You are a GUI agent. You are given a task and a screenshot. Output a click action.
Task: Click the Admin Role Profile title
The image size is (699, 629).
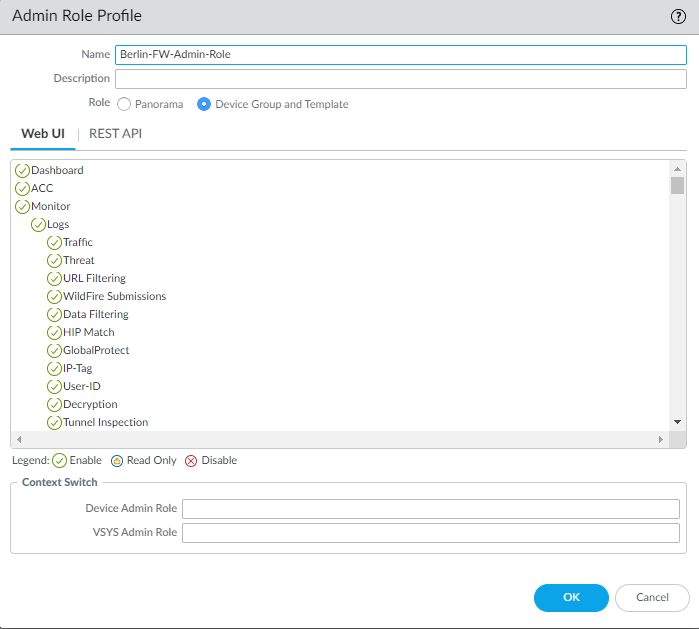coord(77,16)
